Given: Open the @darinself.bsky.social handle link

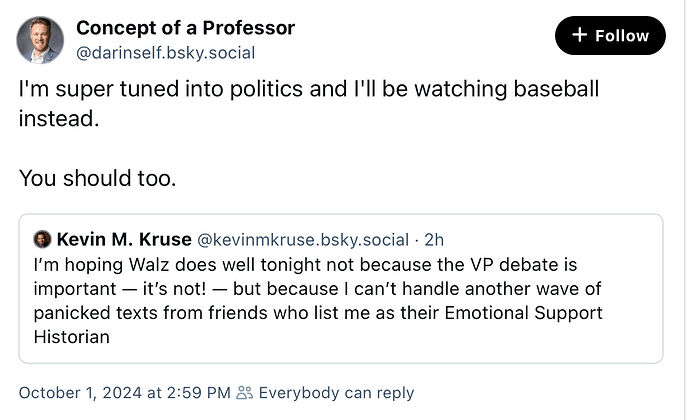Looking at the screenshot, I should click(165, 52).
